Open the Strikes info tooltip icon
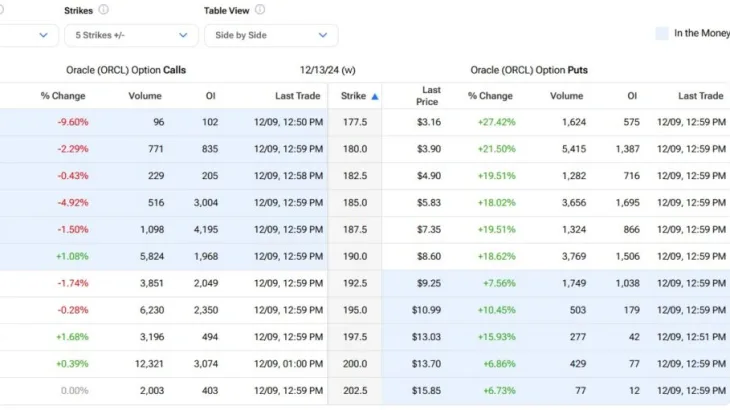The image size is (730, 410). [103, 10]
